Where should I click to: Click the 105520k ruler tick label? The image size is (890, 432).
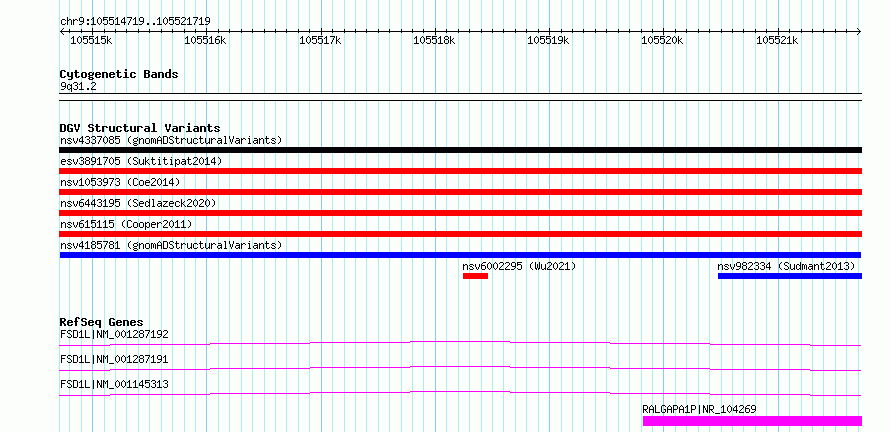pyautogui.click(x=662, y=40)
